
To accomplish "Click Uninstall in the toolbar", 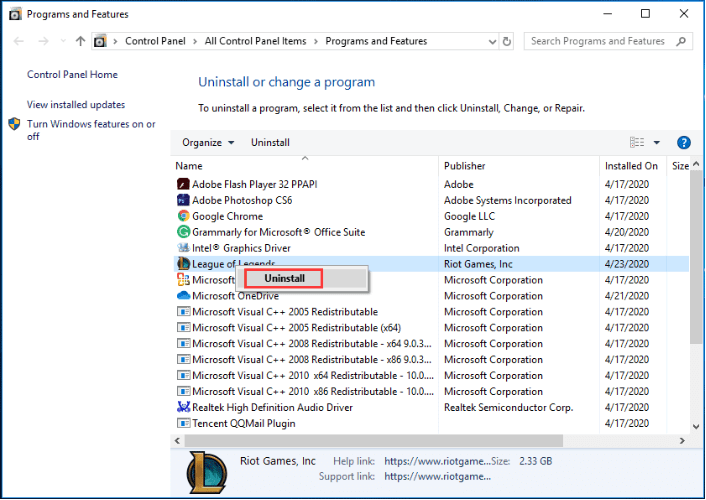I will [x=270, y=142].
